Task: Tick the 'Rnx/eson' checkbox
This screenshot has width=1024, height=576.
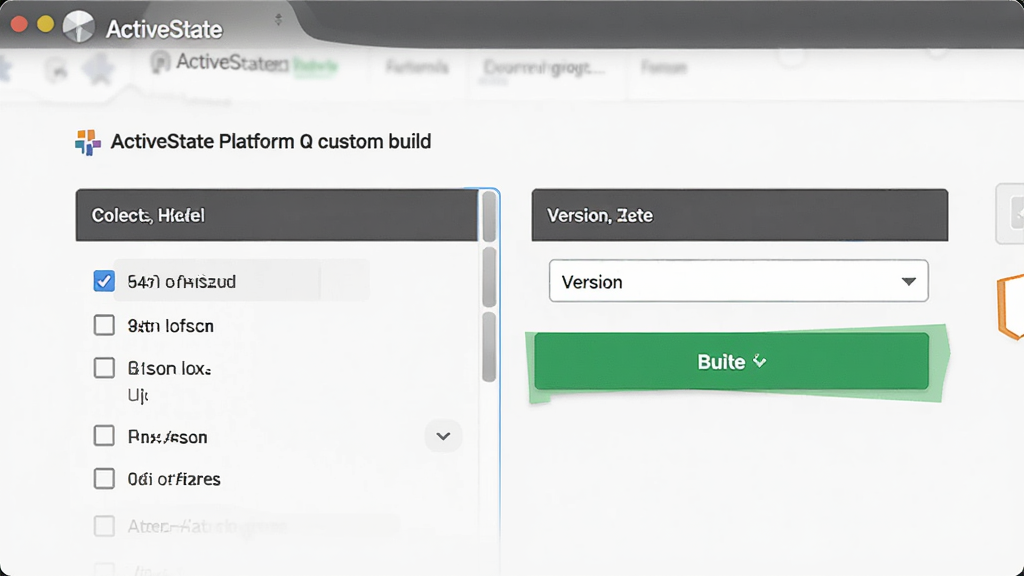Action: pyautogui.click(x=104, y=436)
